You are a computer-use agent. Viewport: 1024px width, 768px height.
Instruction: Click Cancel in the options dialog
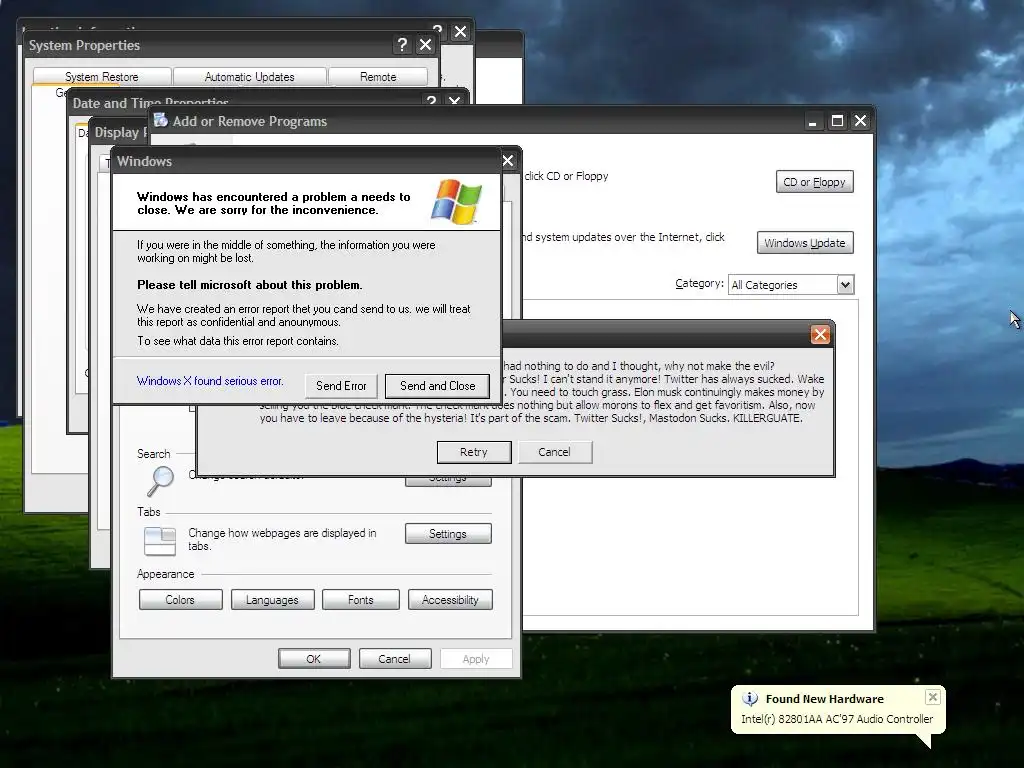394,659
